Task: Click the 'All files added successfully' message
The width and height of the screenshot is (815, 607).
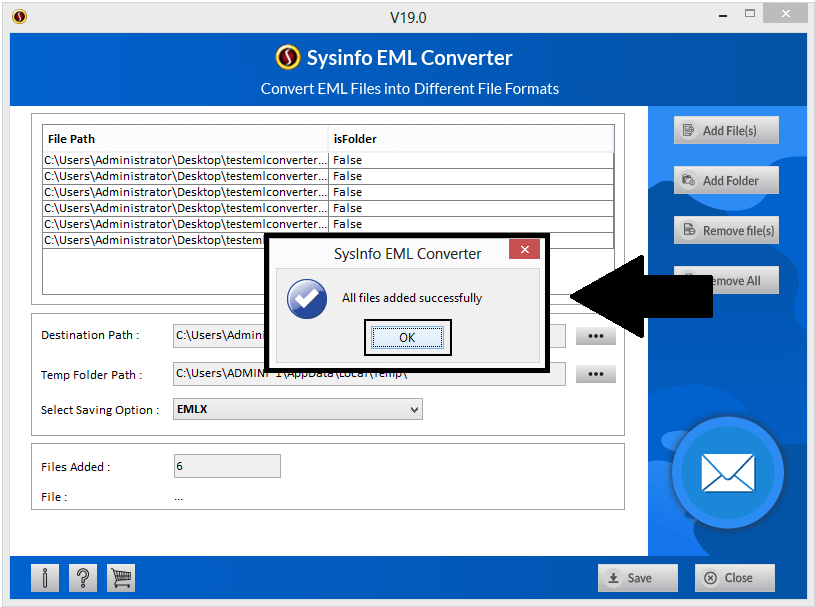Action: (412, 298)
